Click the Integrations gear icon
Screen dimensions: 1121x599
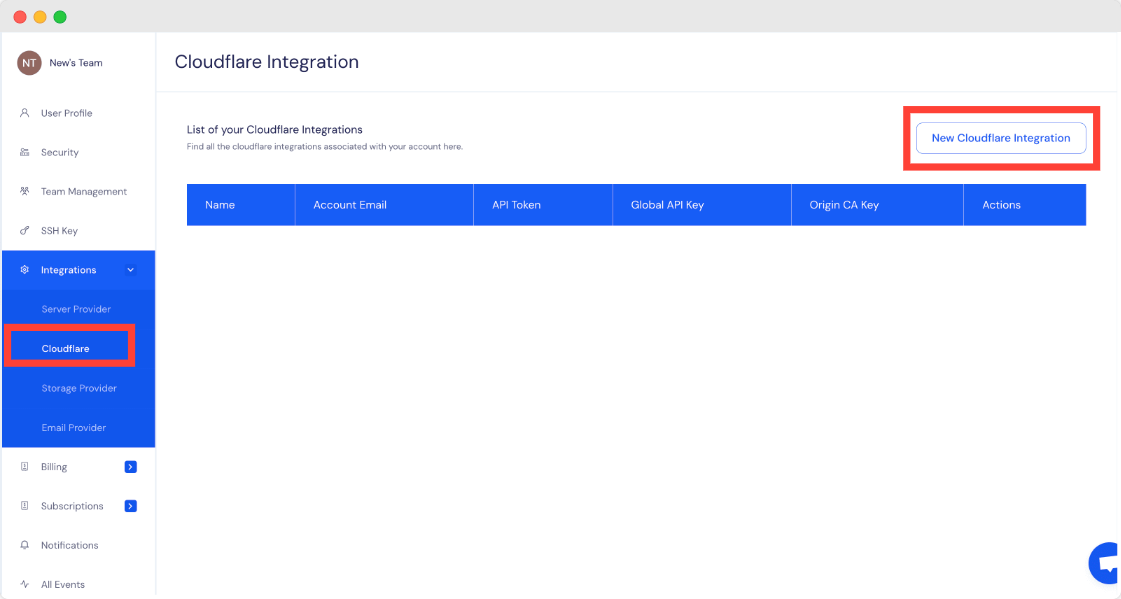tap(23, 269)
